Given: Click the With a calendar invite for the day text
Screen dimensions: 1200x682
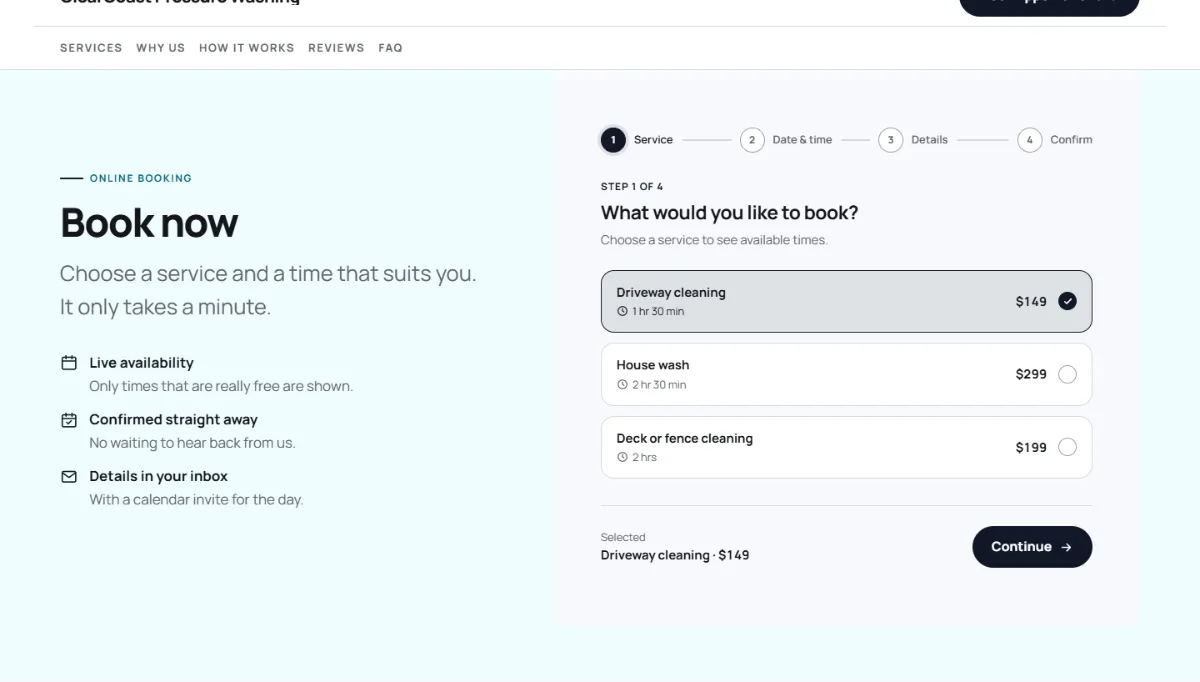Looking at the screenshot, I should coord(196,499).
